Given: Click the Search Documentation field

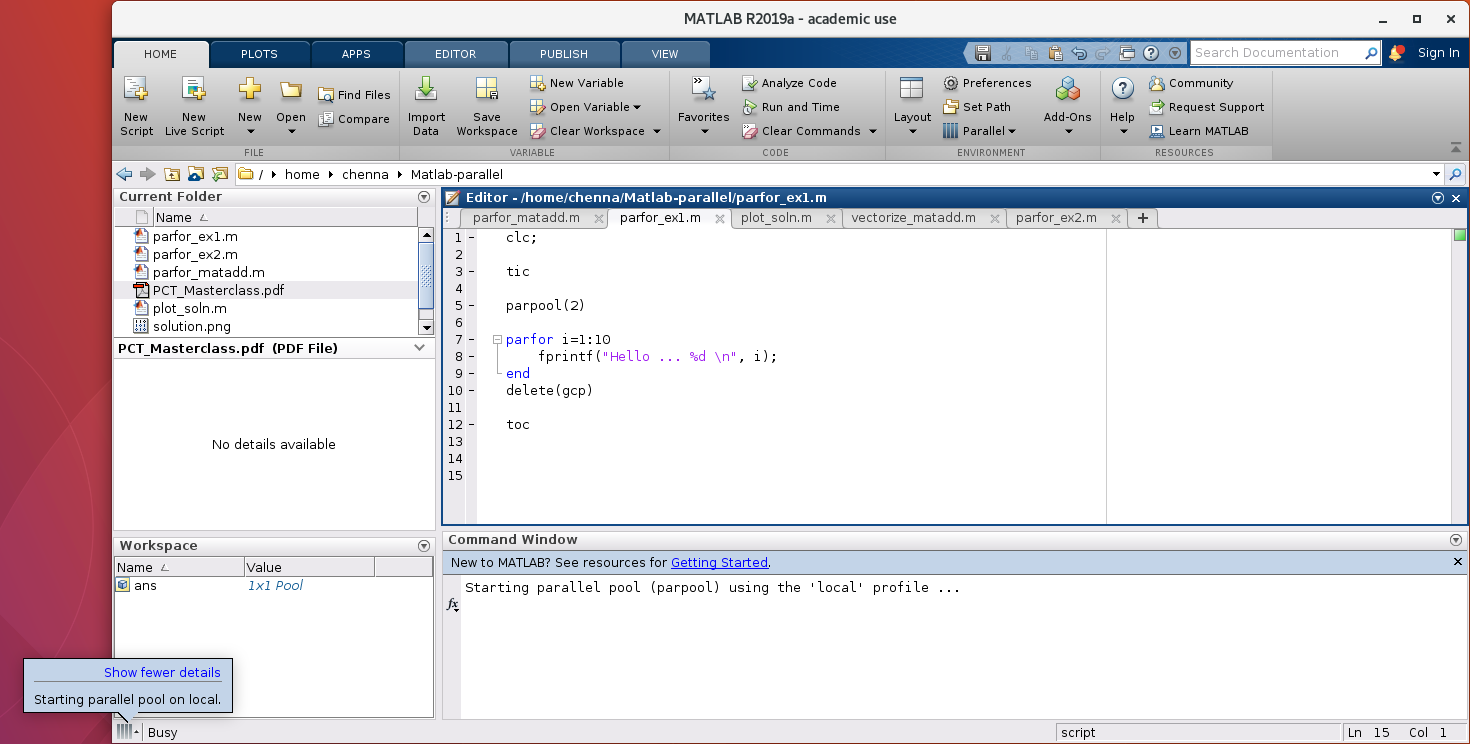Looking at the screenshot, I should coord(1278,53).
